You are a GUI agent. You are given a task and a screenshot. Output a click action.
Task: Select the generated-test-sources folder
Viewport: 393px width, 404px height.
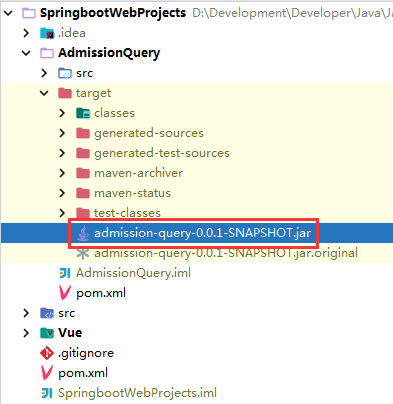point(162,153)
